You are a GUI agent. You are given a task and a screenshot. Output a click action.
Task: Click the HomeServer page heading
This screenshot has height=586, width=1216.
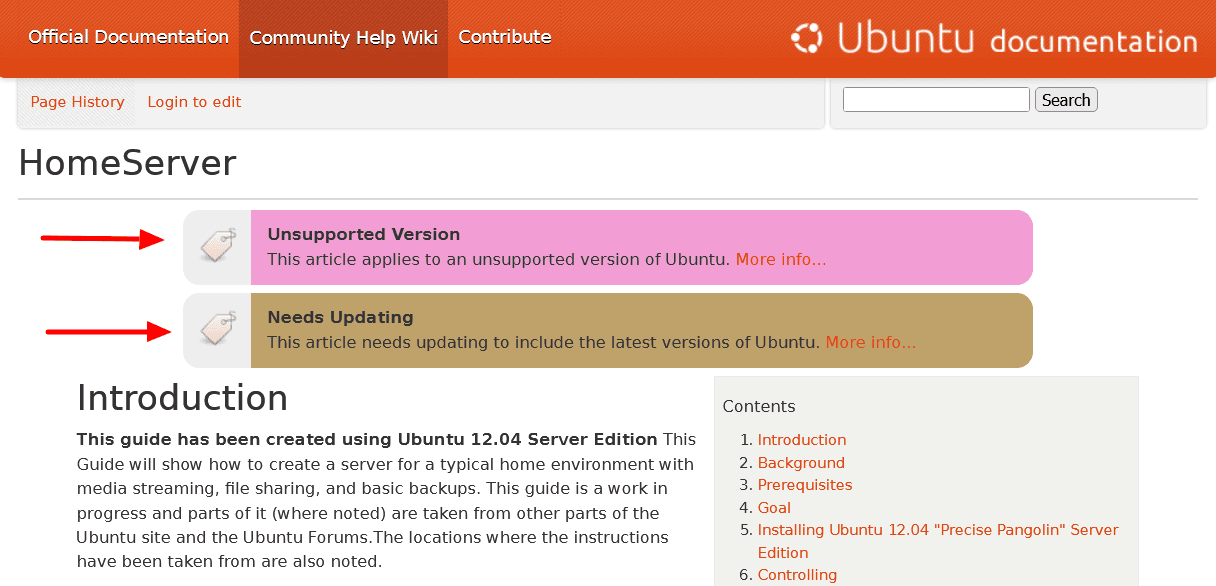point(127,163)
